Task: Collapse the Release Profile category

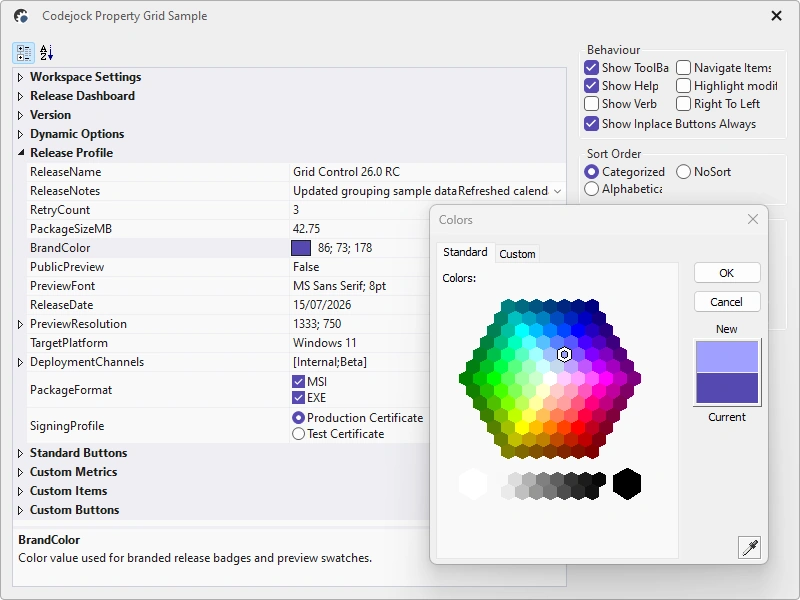Action: (20, 153)
